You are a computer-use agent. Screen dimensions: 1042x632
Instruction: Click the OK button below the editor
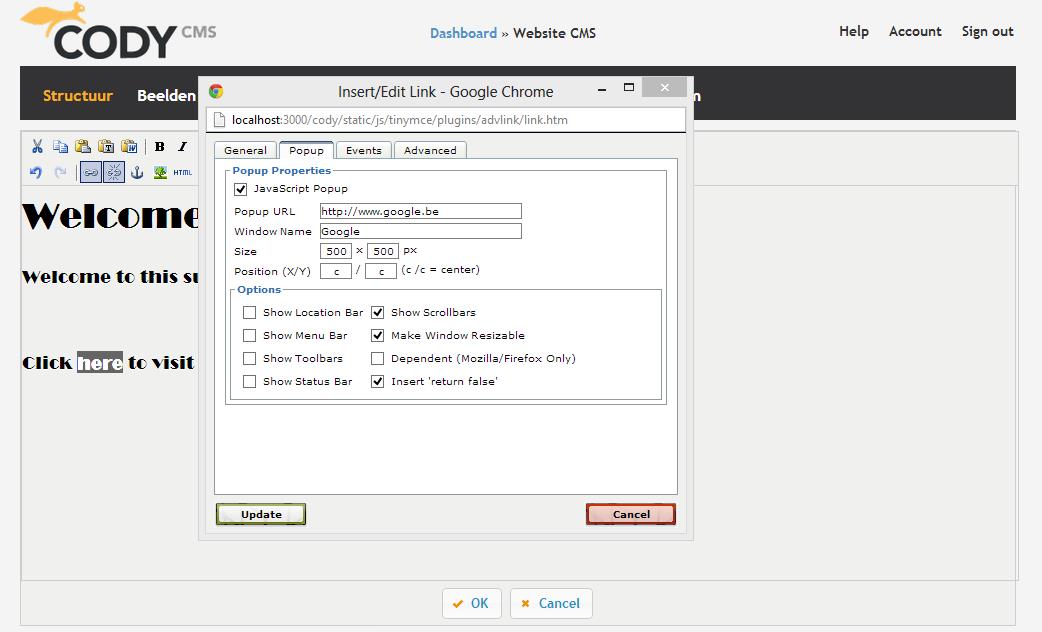pyautogui.click(x=471, y=603)
